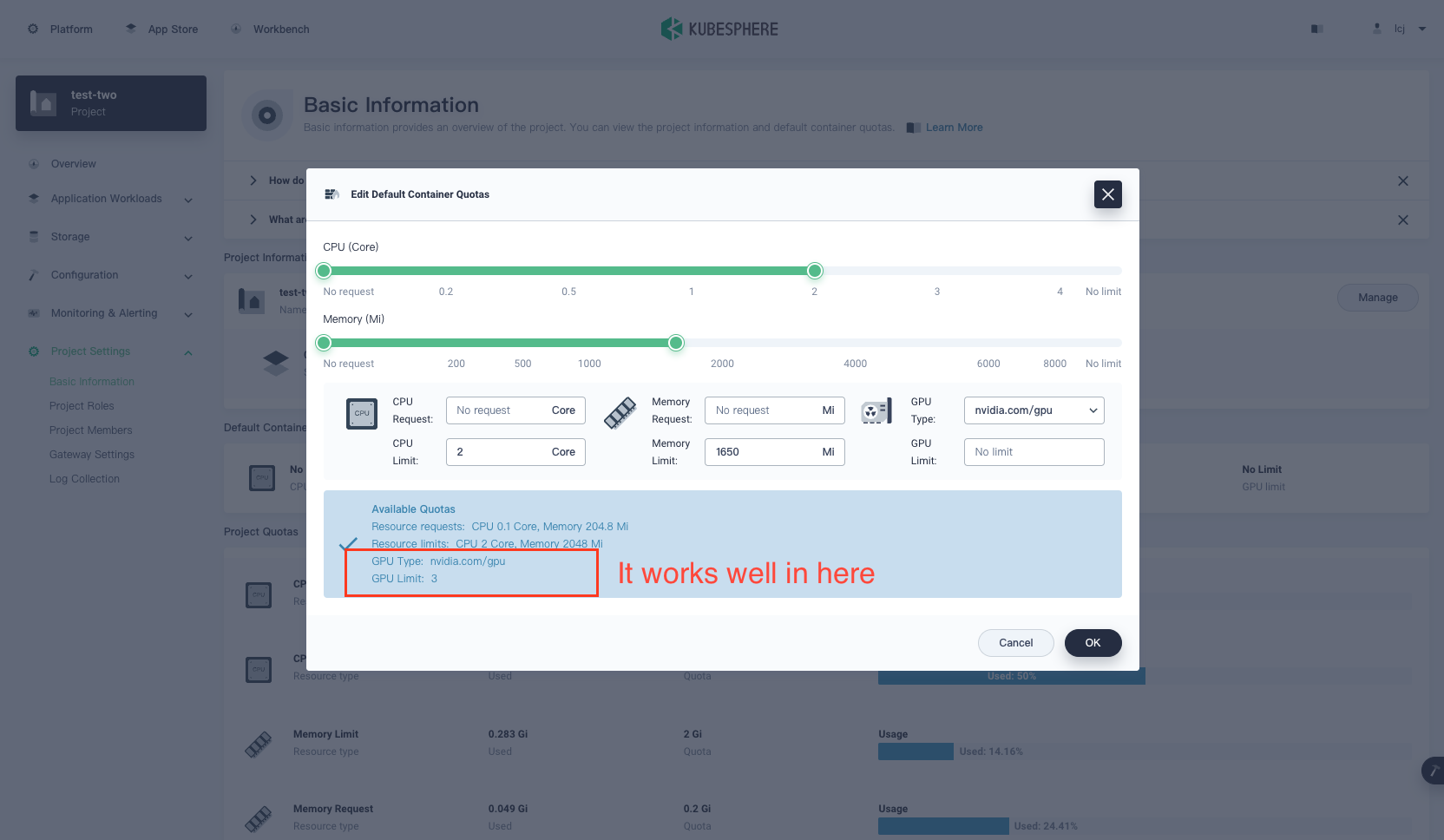The height and width of the screenshot is (840, 1444).
Task: Click the notification panel icon top right
Action: 1316,29
